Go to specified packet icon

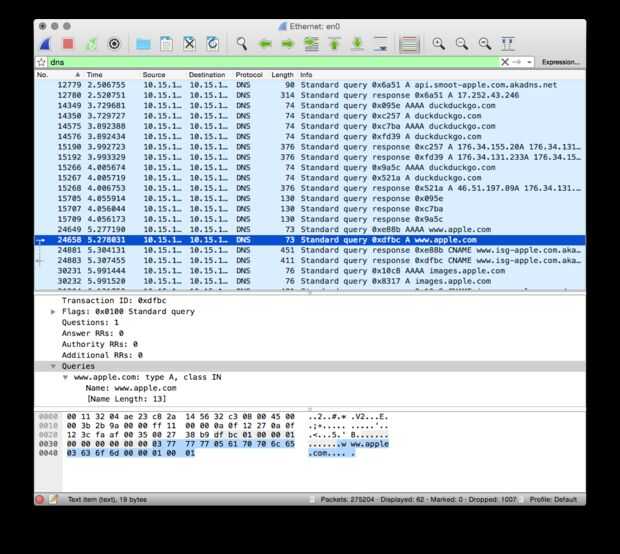point(311,43)
